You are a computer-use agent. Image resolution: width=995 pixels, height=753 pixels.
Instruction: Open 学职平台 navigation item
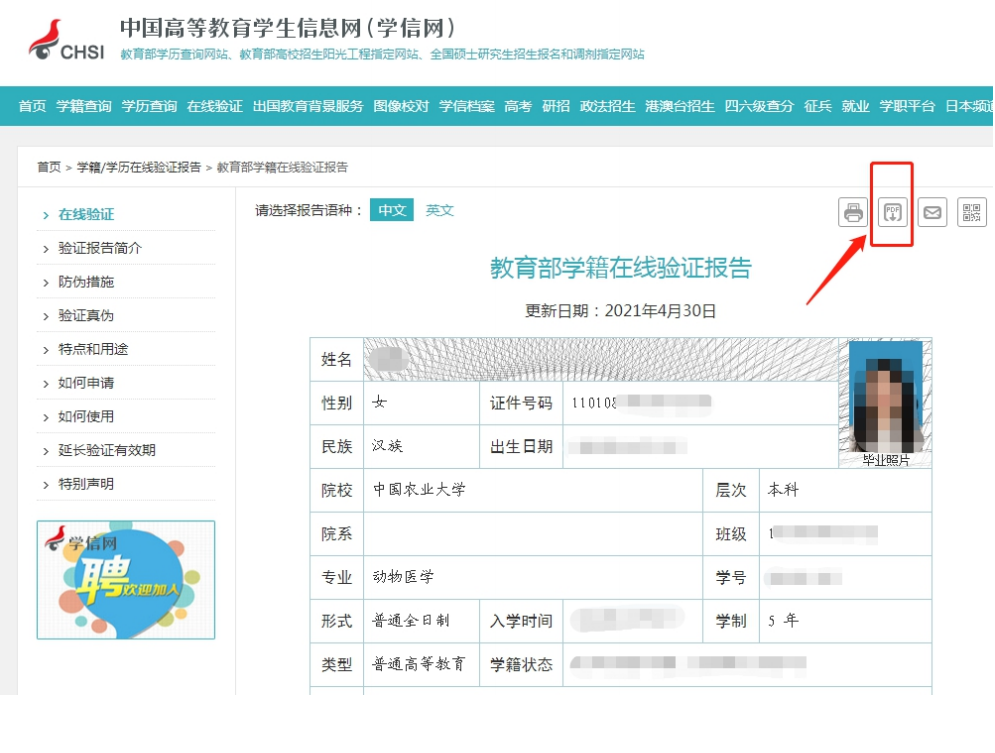coord(907,106)
